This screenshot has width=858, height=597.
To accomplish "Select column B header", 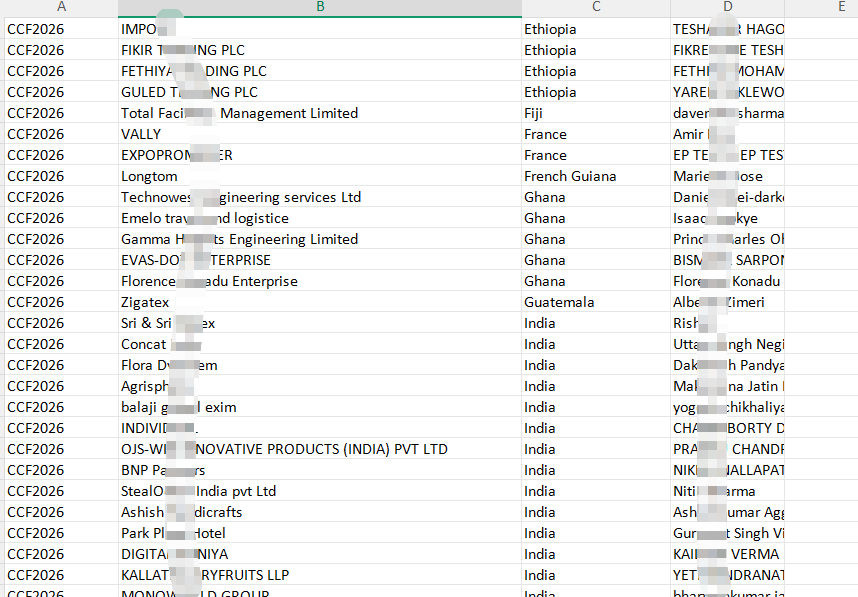I will click(319, 7).
